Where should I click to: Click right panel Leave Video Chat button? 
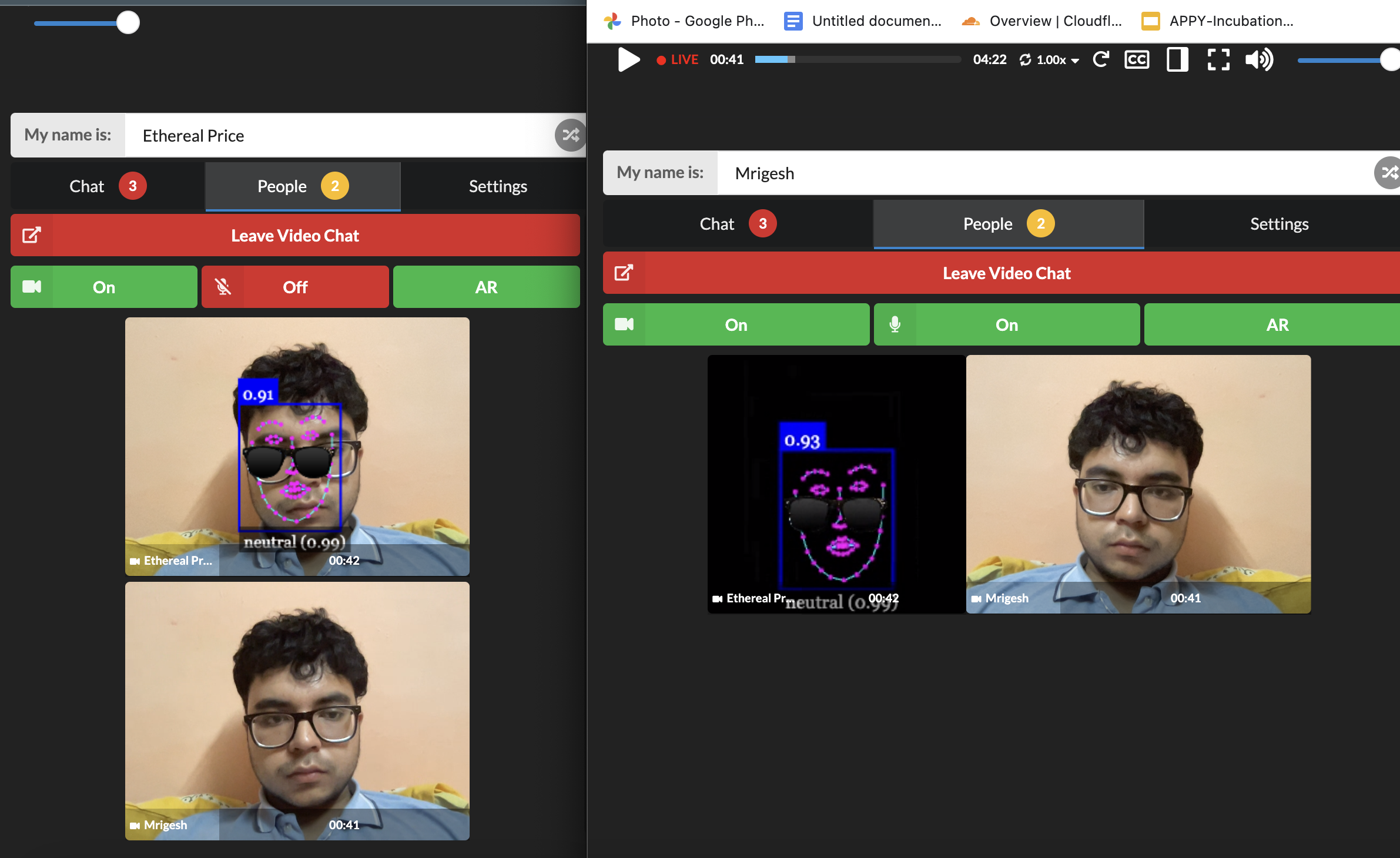(1006, 273)
